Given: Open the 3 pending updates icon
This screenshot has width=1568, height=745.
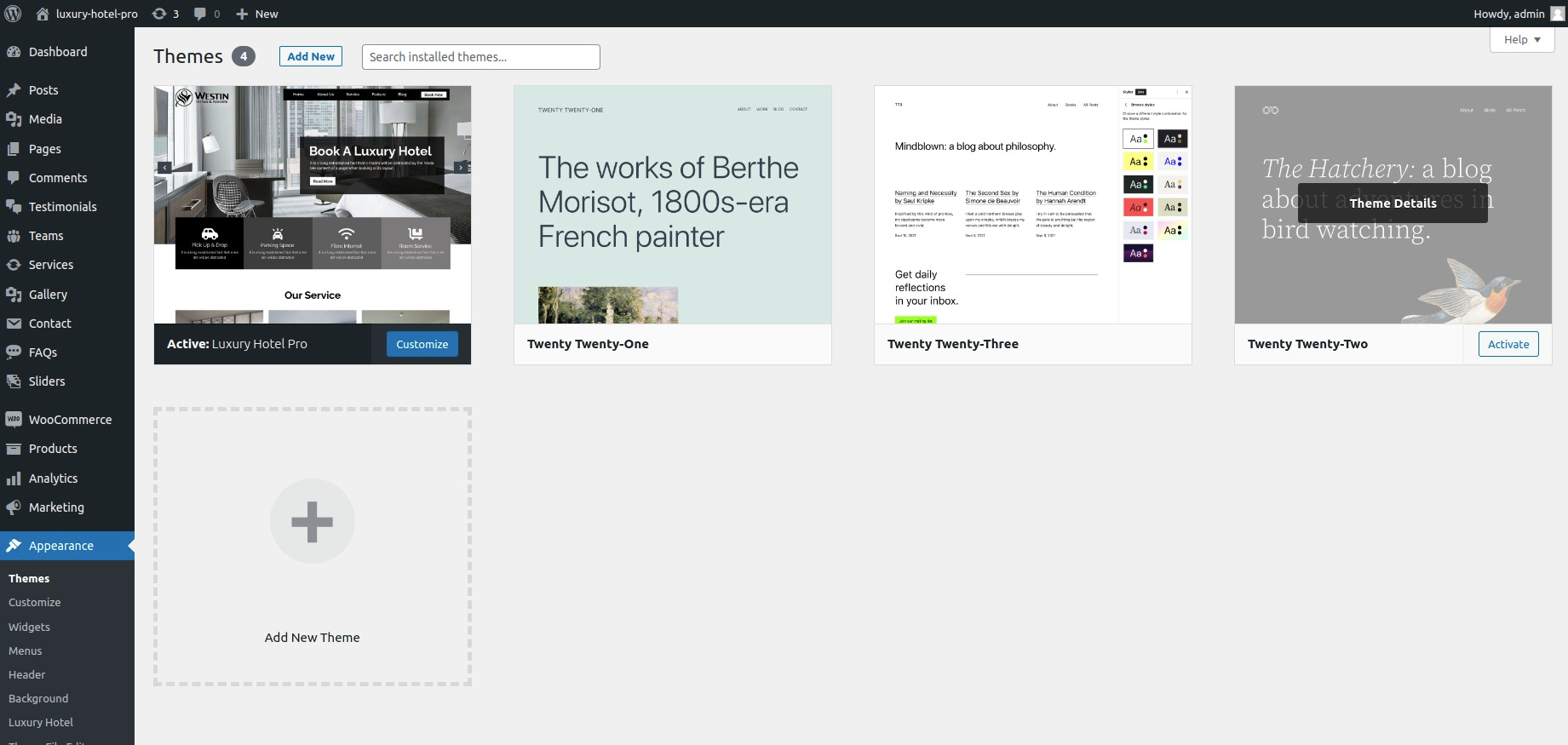Looking at the screenshot, I should tap(158, 14).
